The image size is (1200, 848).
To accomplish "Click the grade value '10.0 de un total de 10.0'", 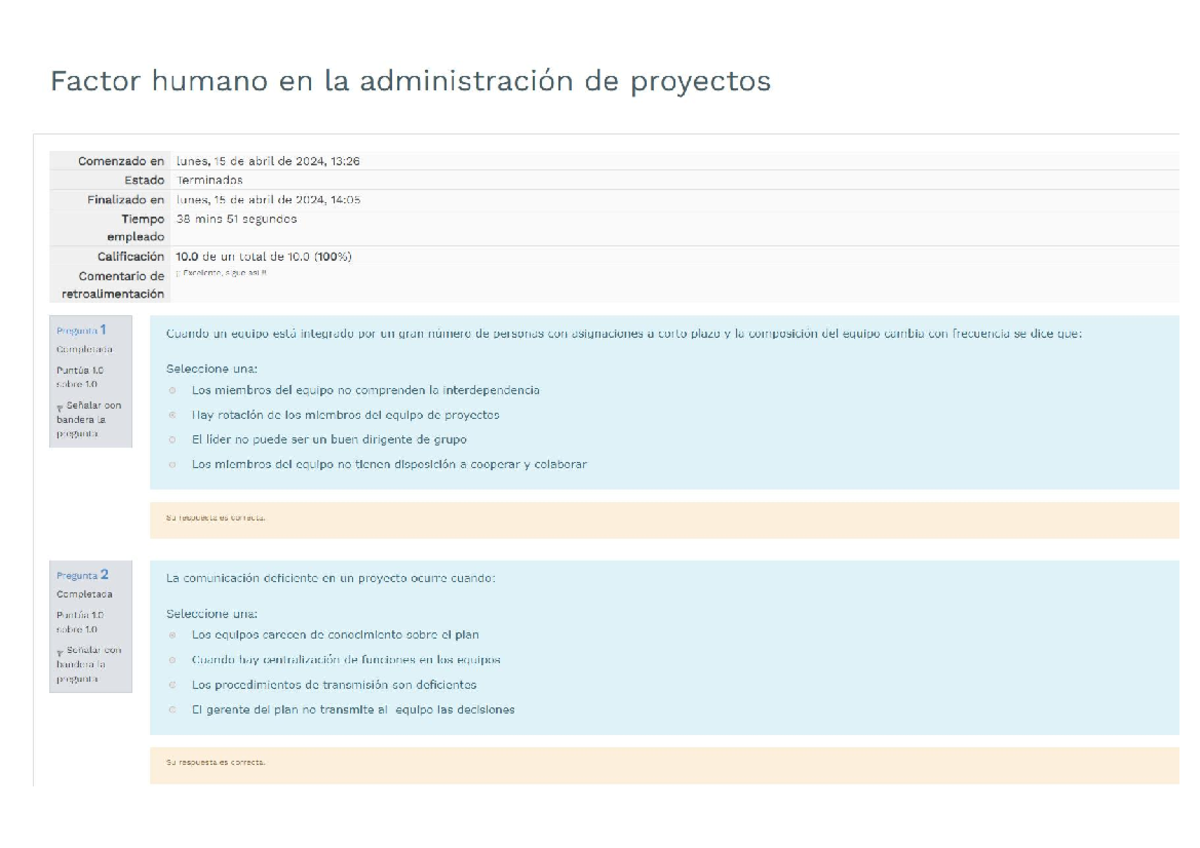I will click(260, 256).
